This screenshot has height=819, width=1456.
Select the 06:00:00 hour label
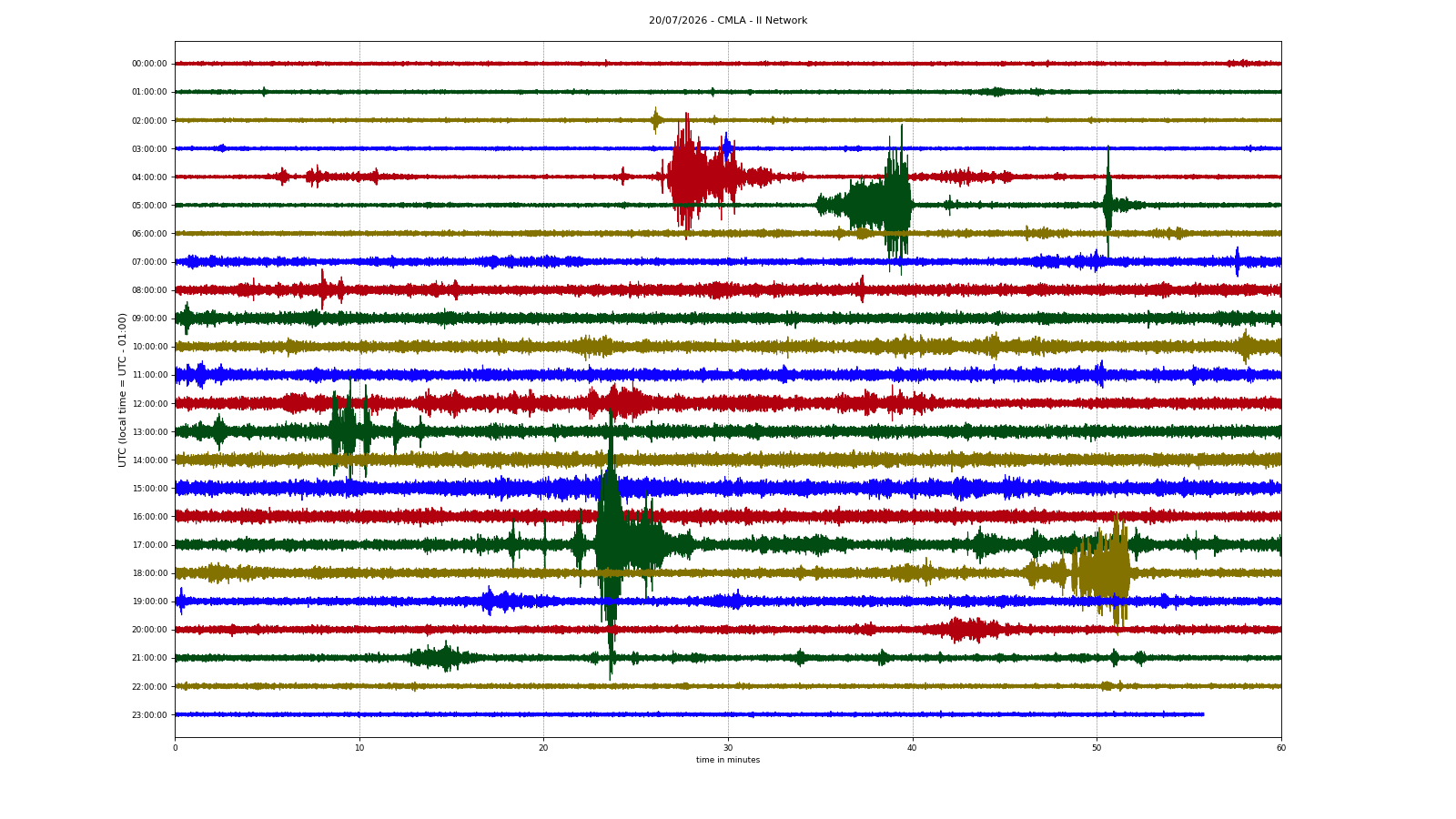(149, 234)
